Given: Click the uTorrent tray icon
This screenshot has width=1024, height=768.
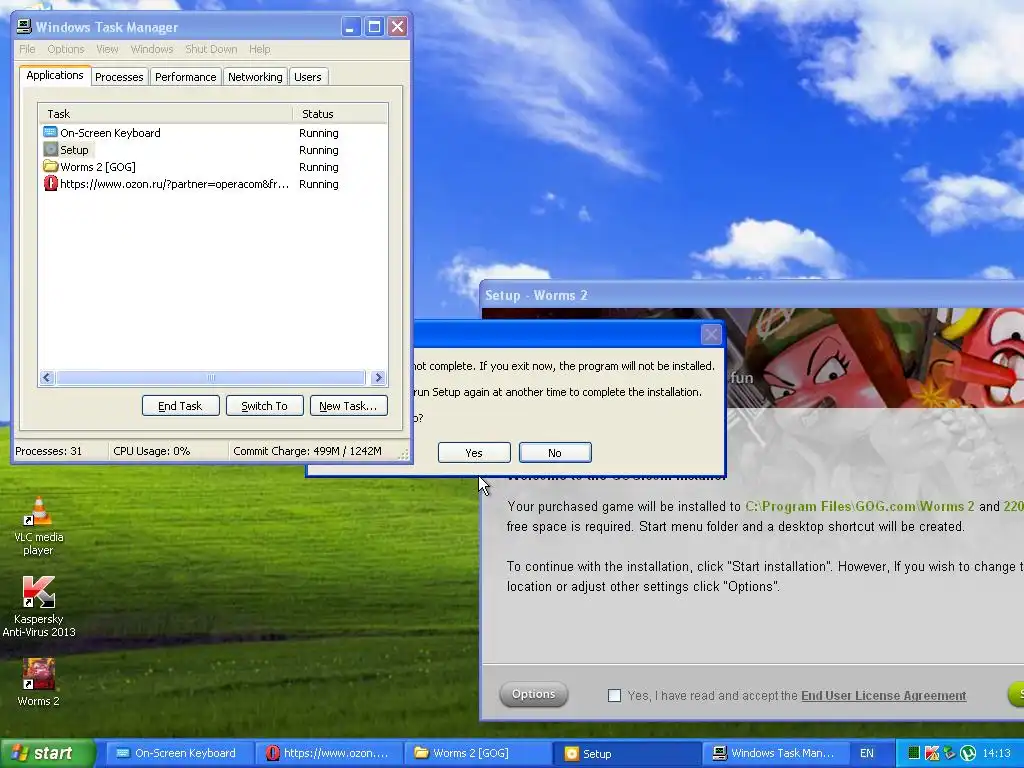Looking at the screenshot, I should [x=968, y=753].
